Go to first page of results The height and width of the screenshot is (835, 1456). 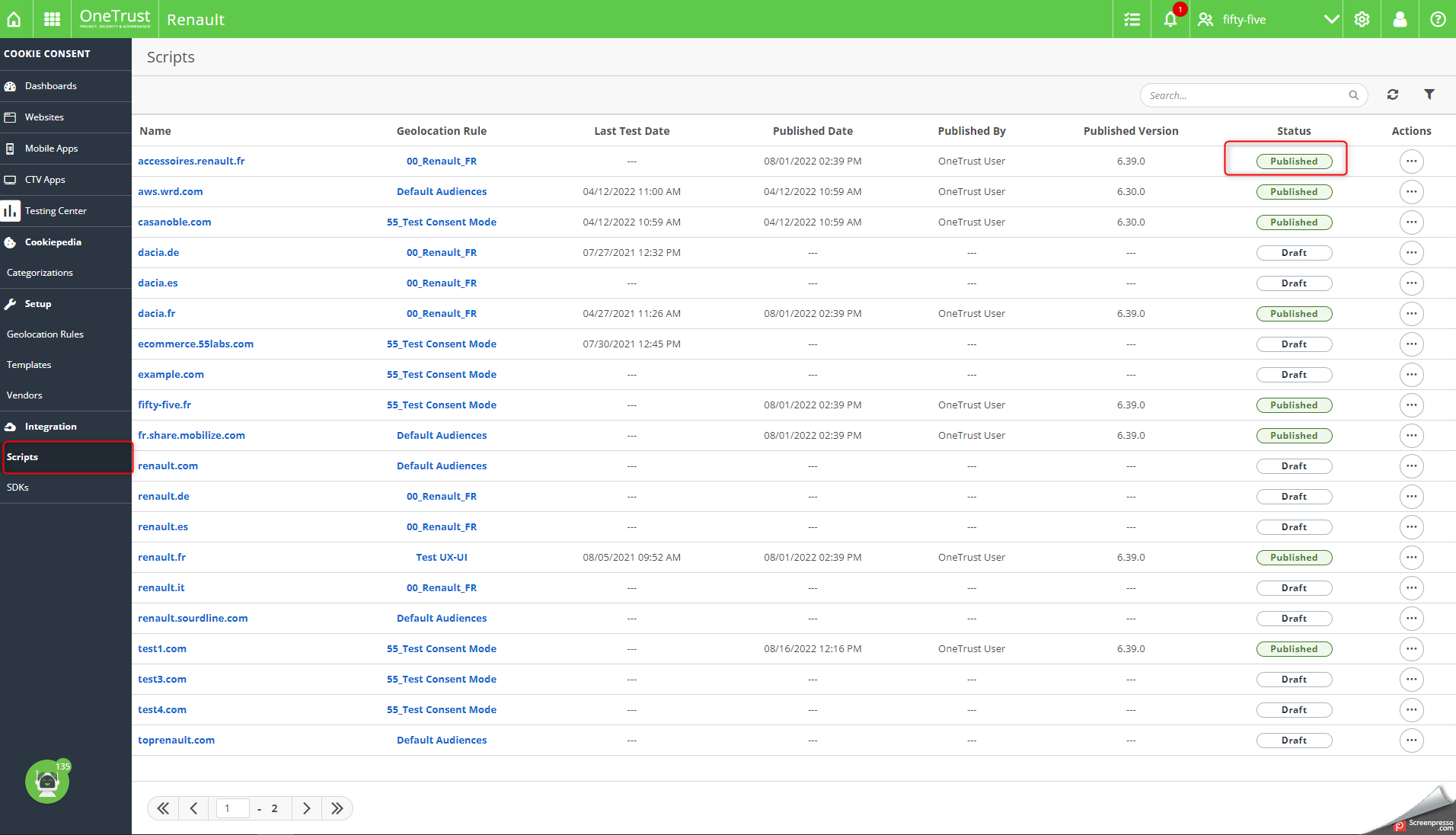[163, 808]
